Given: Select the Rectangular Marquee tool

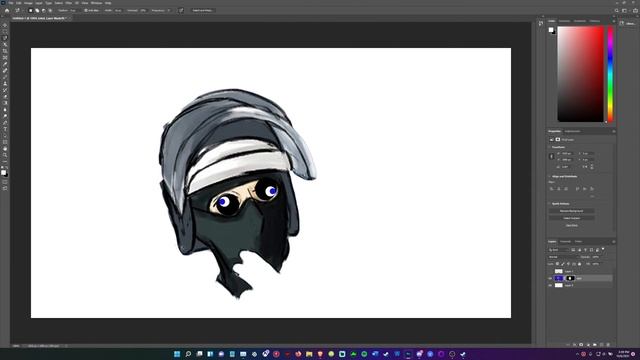Looking at the screenshot, I should pyautogui.click(x=5, y=31).
